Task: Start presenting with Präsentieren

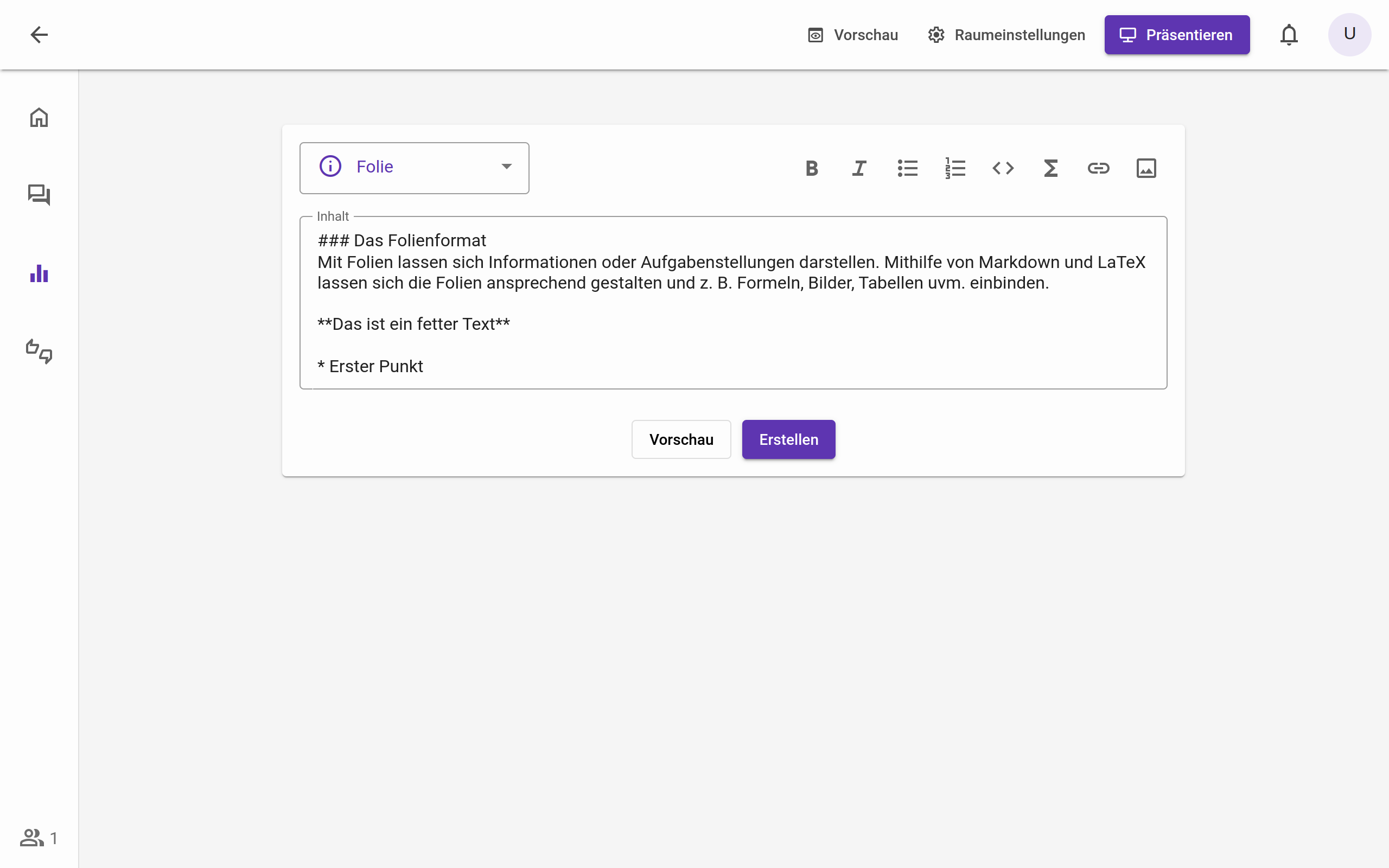Action: tap(1177, 35)
